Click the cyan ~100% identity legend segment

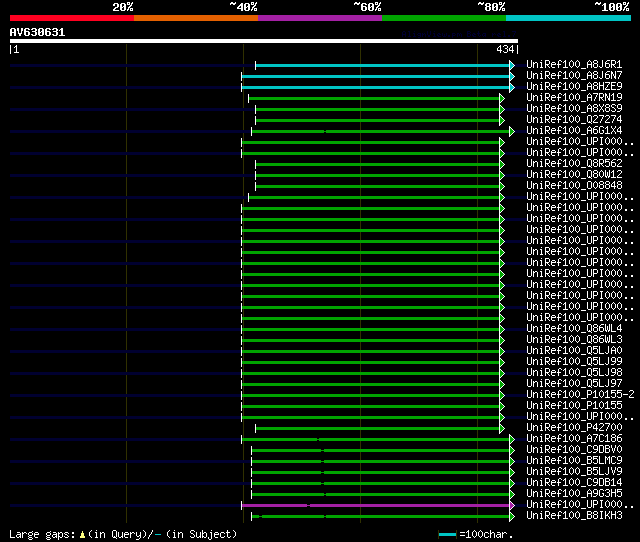click(x=569, y=18)
